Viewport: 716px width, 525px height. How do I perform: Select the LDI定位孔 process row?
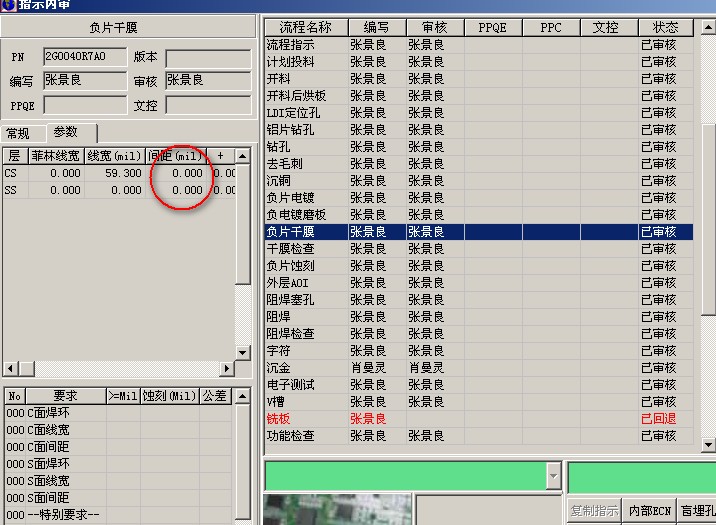pos(479,113)
